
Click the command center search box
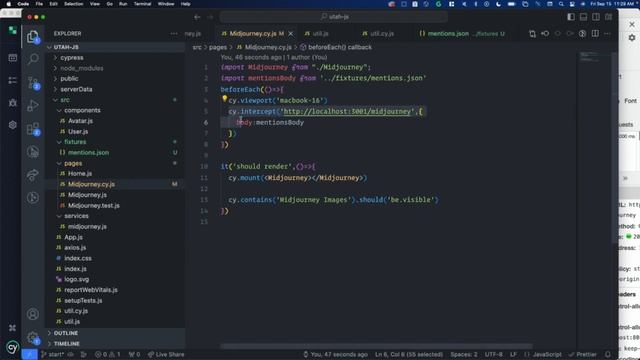pos(333,17)
